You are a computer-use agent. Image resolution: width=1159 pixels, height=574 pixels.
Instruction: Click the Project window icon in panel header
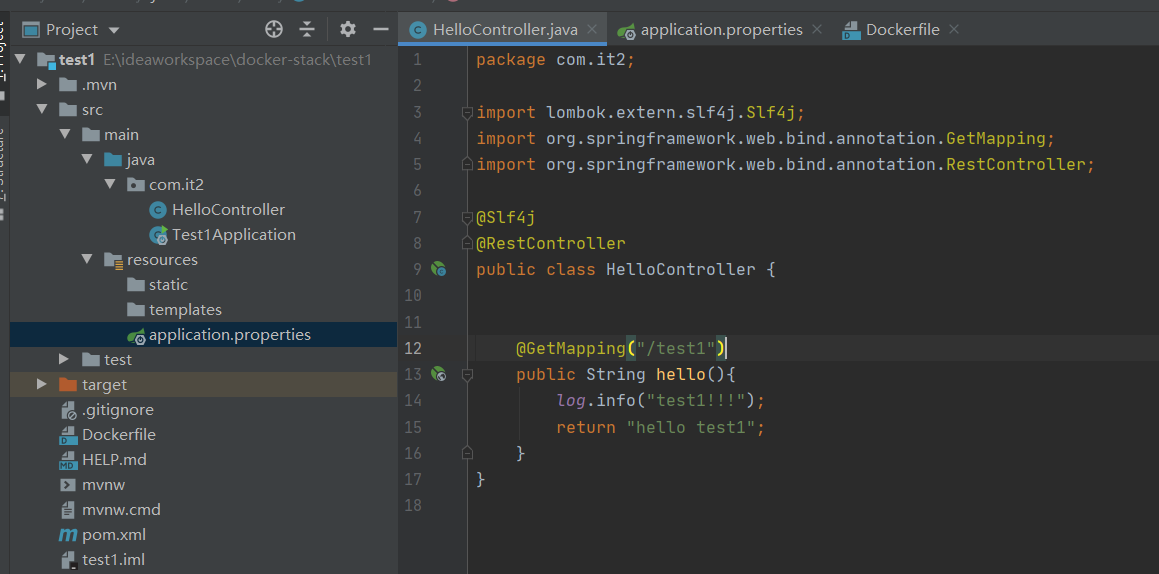30,30
